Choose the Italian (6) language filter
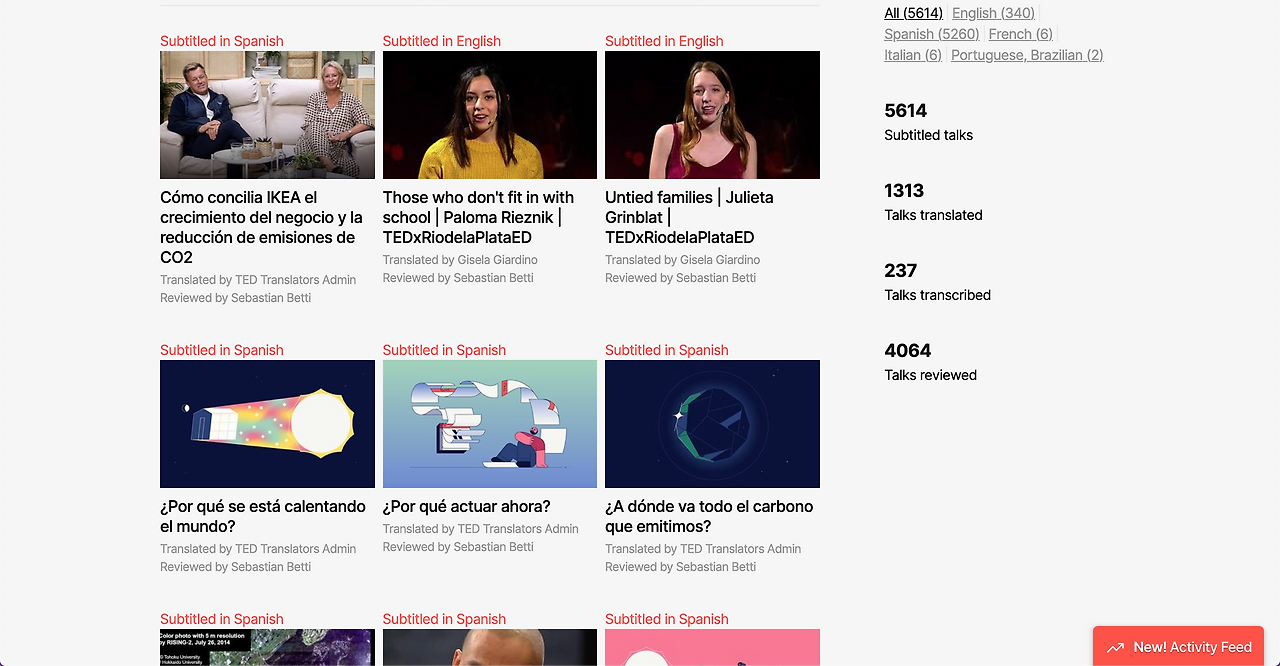Viewport: 1280px width, 666px height. click(913, 55)
